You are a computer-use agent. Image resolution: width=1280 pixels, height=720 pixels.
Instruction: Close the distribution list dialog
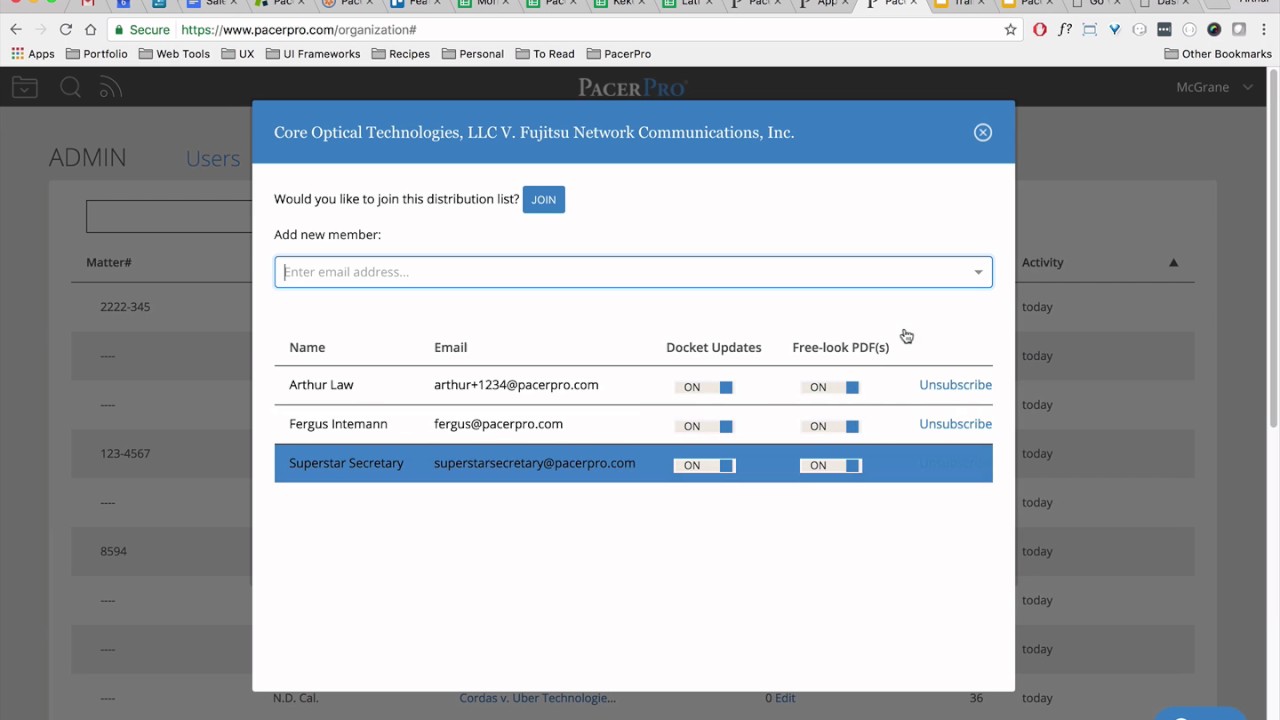point(983,132)
